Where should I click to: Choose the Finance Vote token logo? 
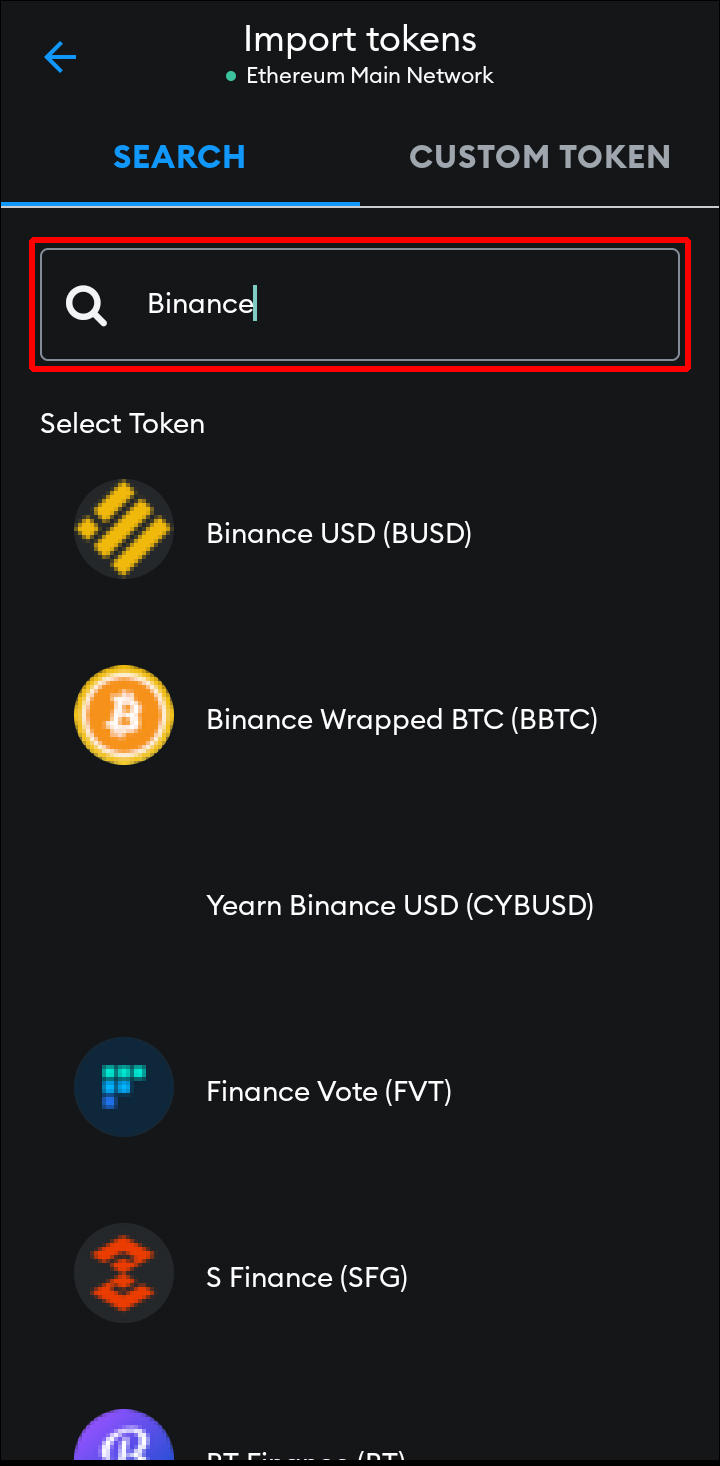pos(124,1087)
